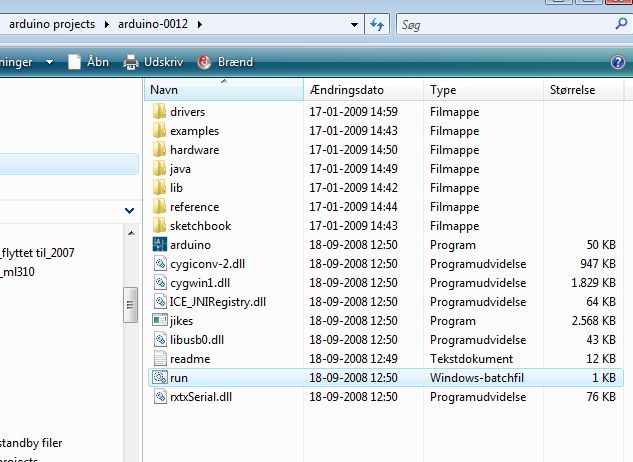This screenshot has height=462, width=633.
Task: Select the '_ml310' folder tree item
Action: (18, 272)
